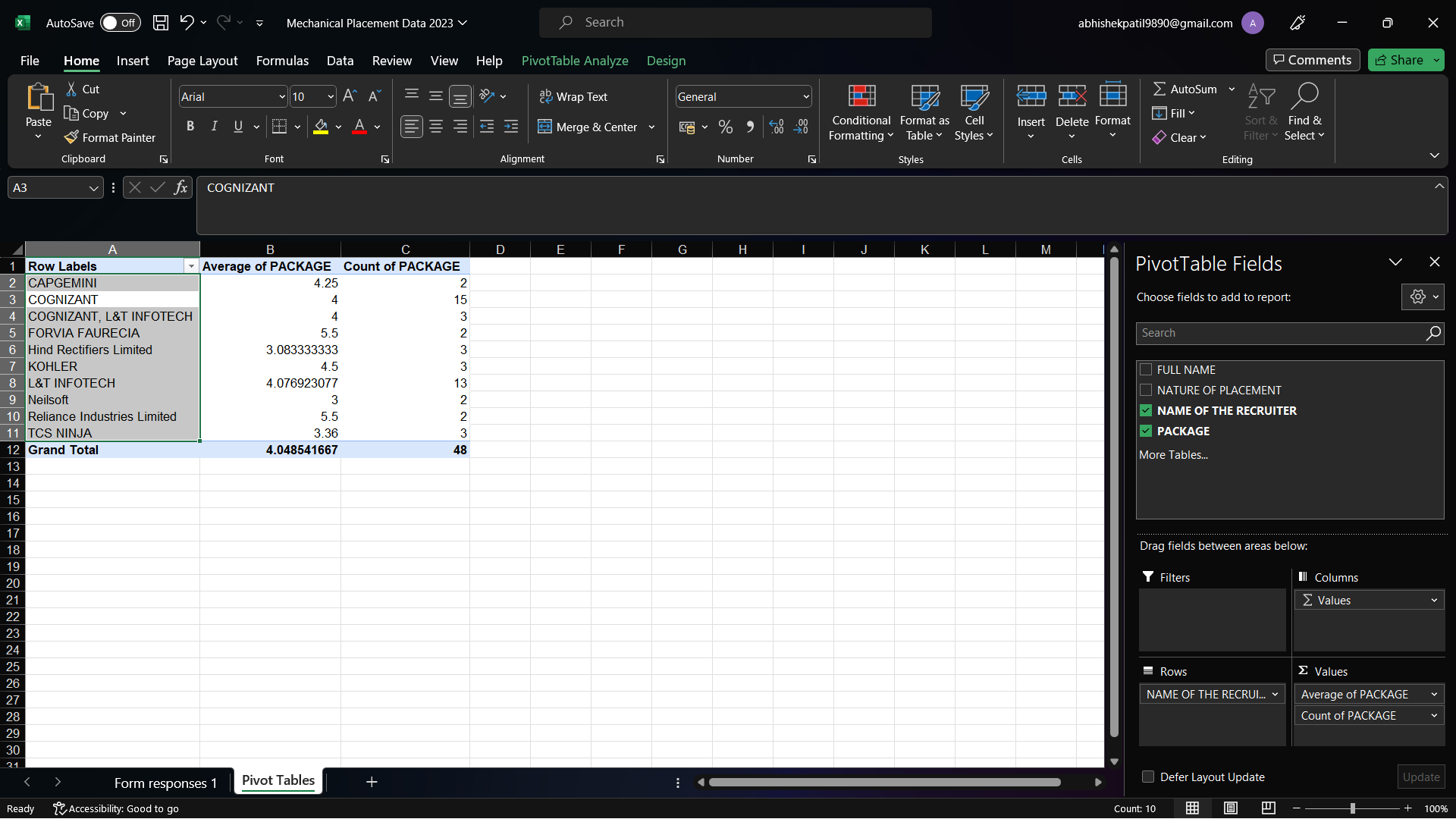Switch to Page Layout view icon
The width and height of the screenshot is (1456, 819).
tap(1230, 808)
